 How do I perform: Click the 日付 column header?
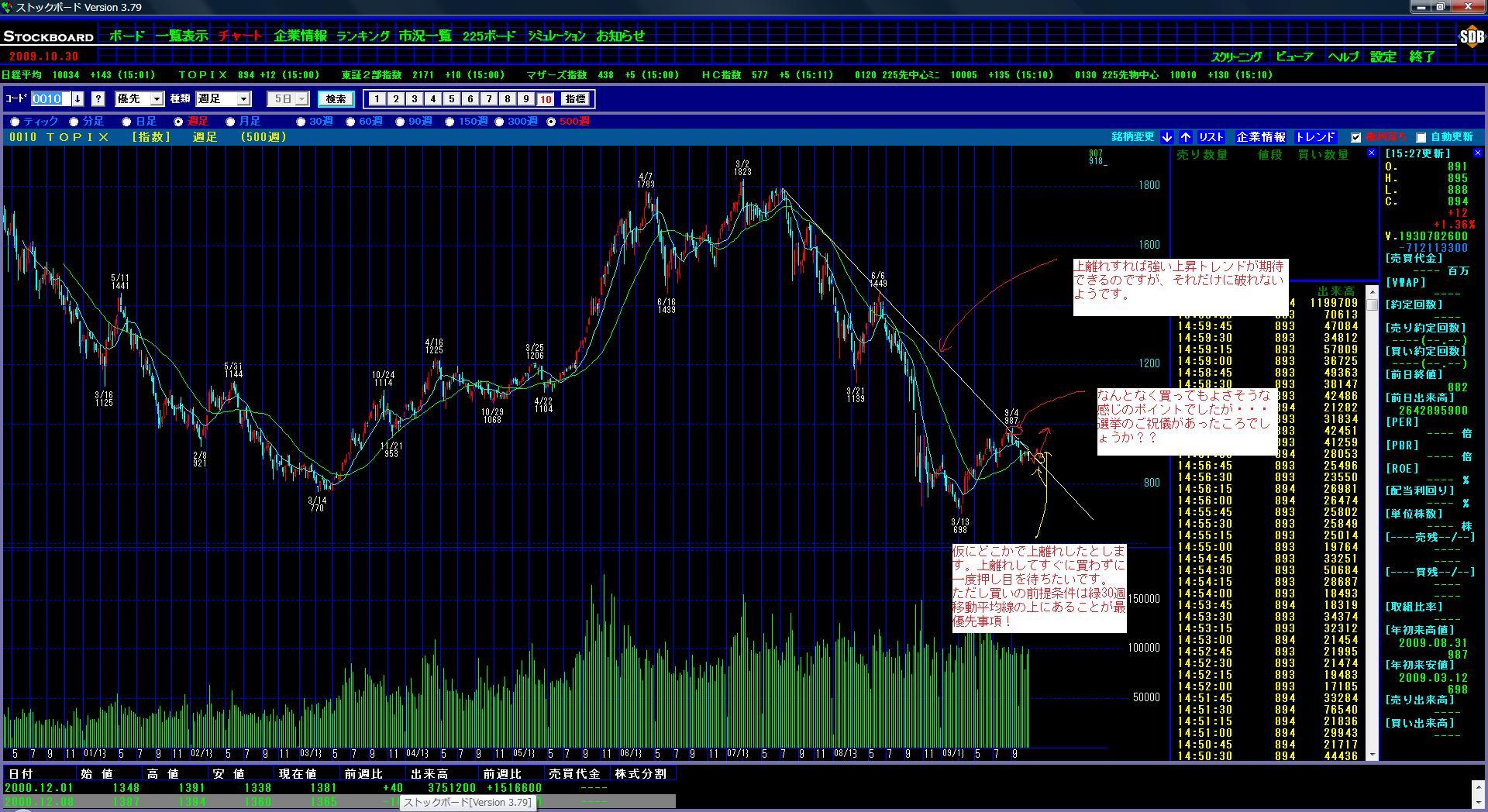click(x=40, y=773)
